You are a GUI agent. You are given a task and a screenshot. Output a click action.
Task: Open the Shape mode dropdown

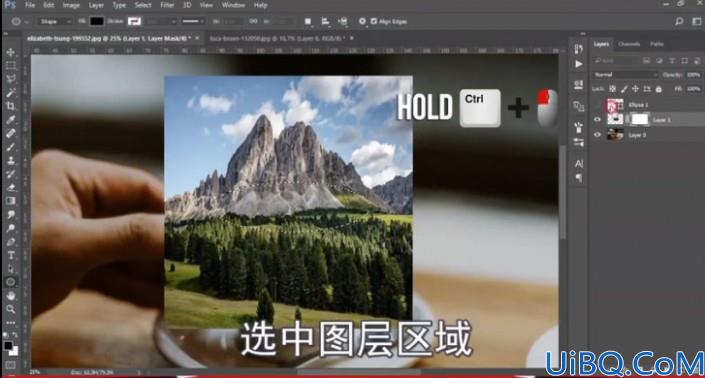tap(54, 21)
